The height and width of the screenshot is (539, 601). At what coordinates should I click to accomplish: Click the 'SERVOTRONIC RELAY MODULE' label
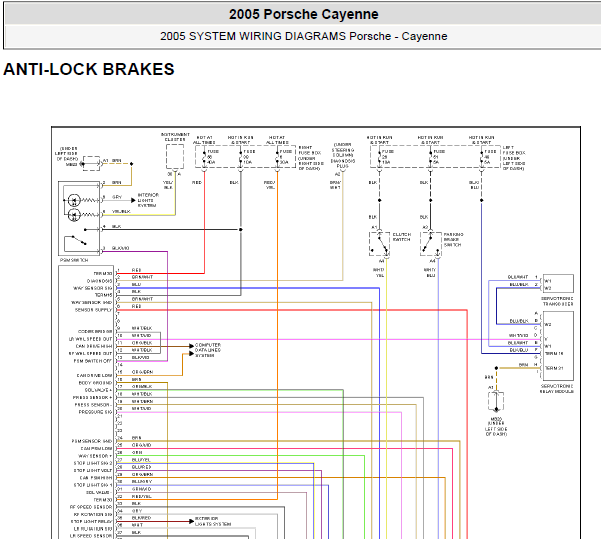coord(557,389)
